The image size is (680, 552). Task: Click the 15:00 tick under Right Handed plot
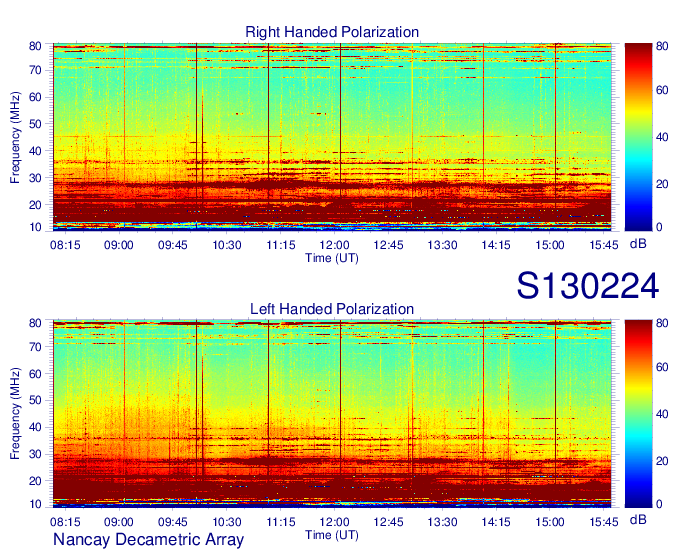(550, 245)
